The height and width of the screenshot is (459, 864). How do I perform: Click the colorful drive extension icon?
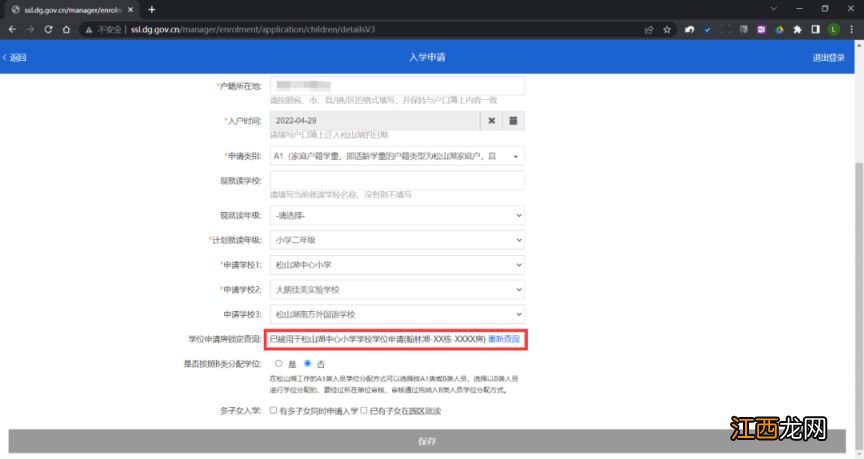(x=780, y=30)
